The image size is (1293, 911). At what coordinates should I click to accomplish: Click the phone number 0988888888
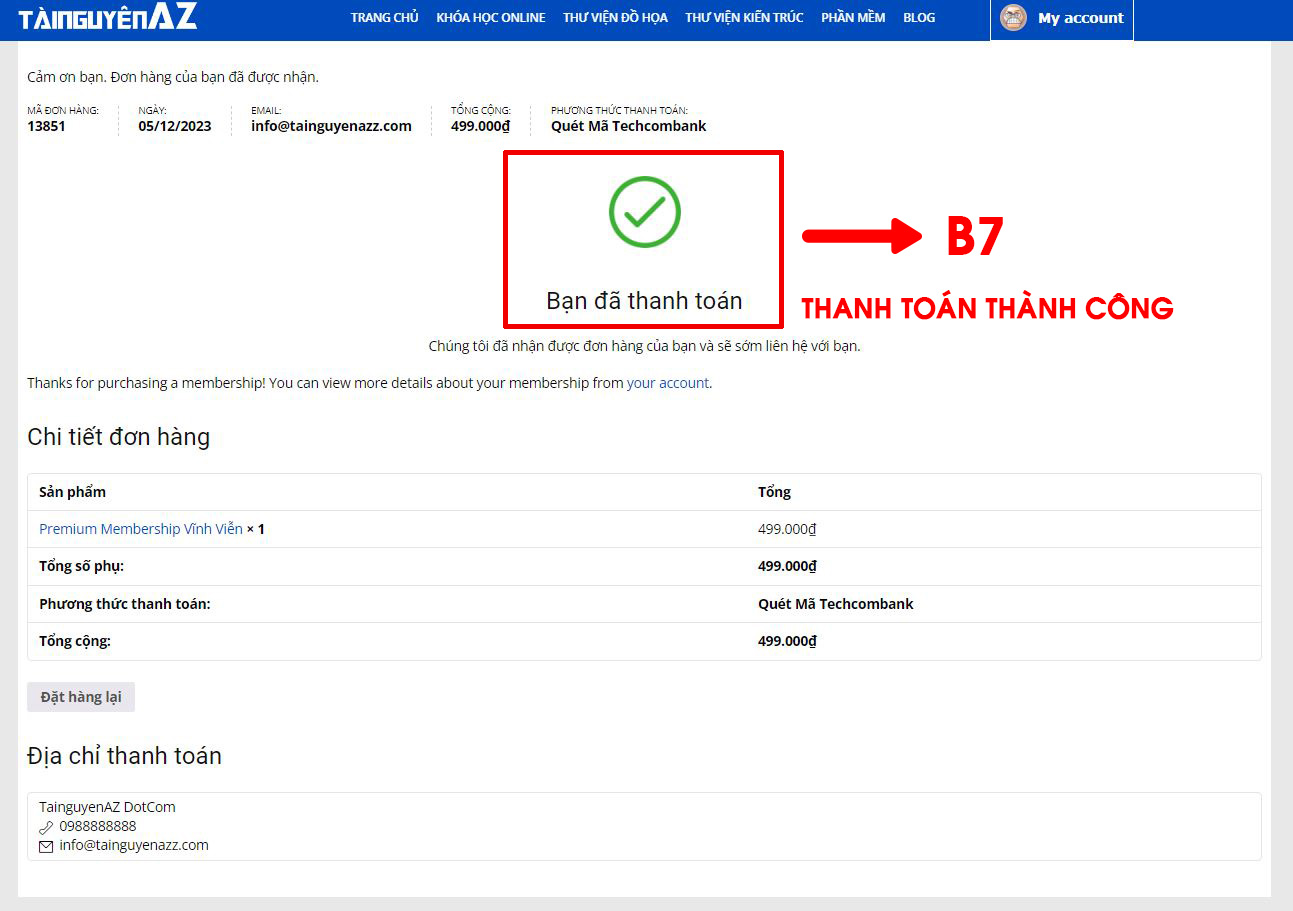(x=98, y=826)
